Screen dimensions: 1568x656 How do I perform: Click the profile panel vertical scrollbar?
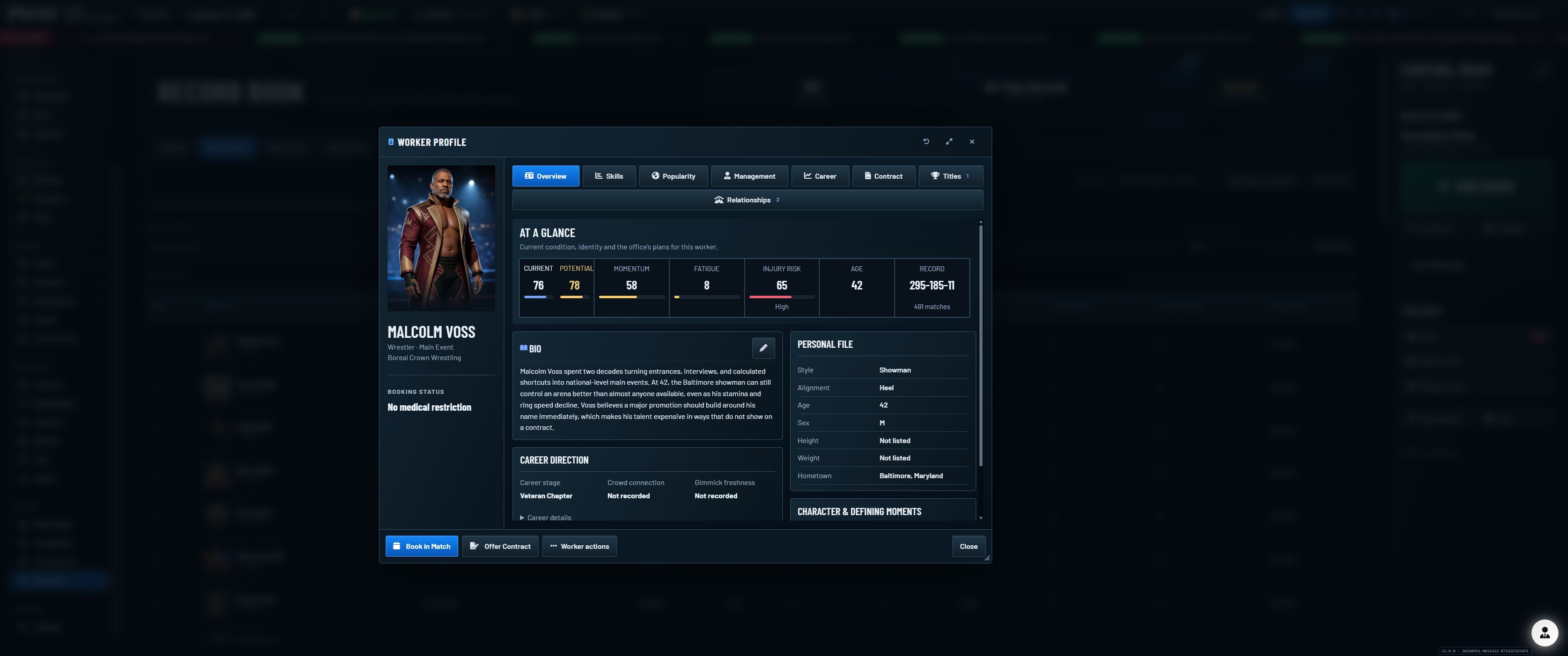pyautogui.click(x=980, y=346)
